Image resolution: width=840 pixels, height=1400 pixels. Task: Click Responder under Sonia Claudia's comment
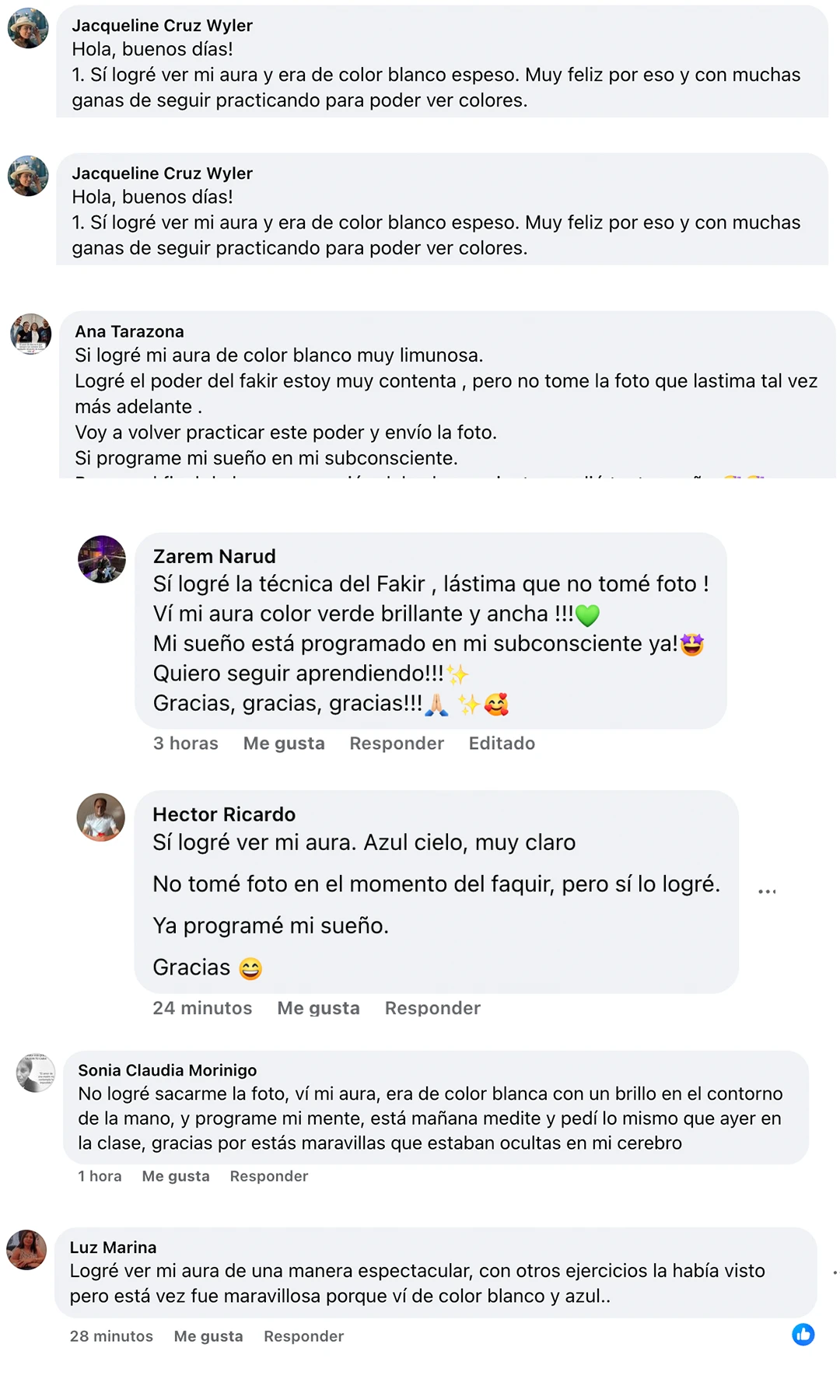[269, 1176]
